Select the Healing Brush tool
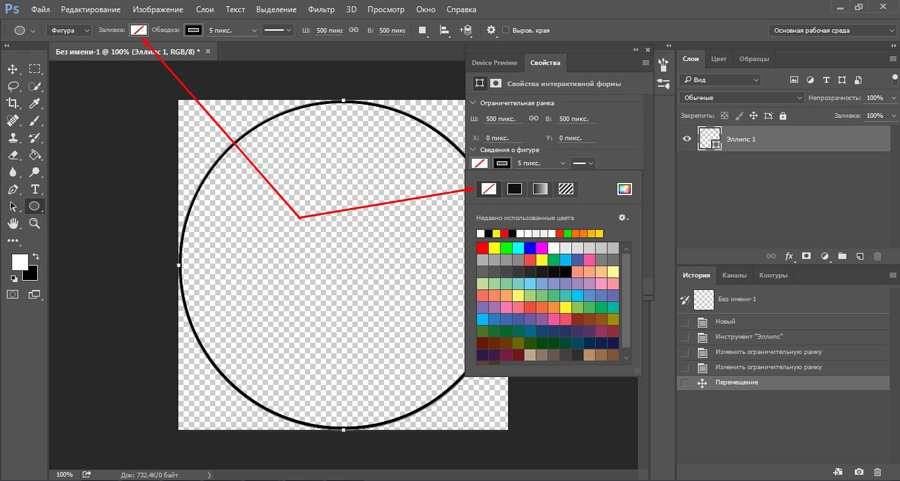This screenshot has width=900, height=481. coord(13,121)
